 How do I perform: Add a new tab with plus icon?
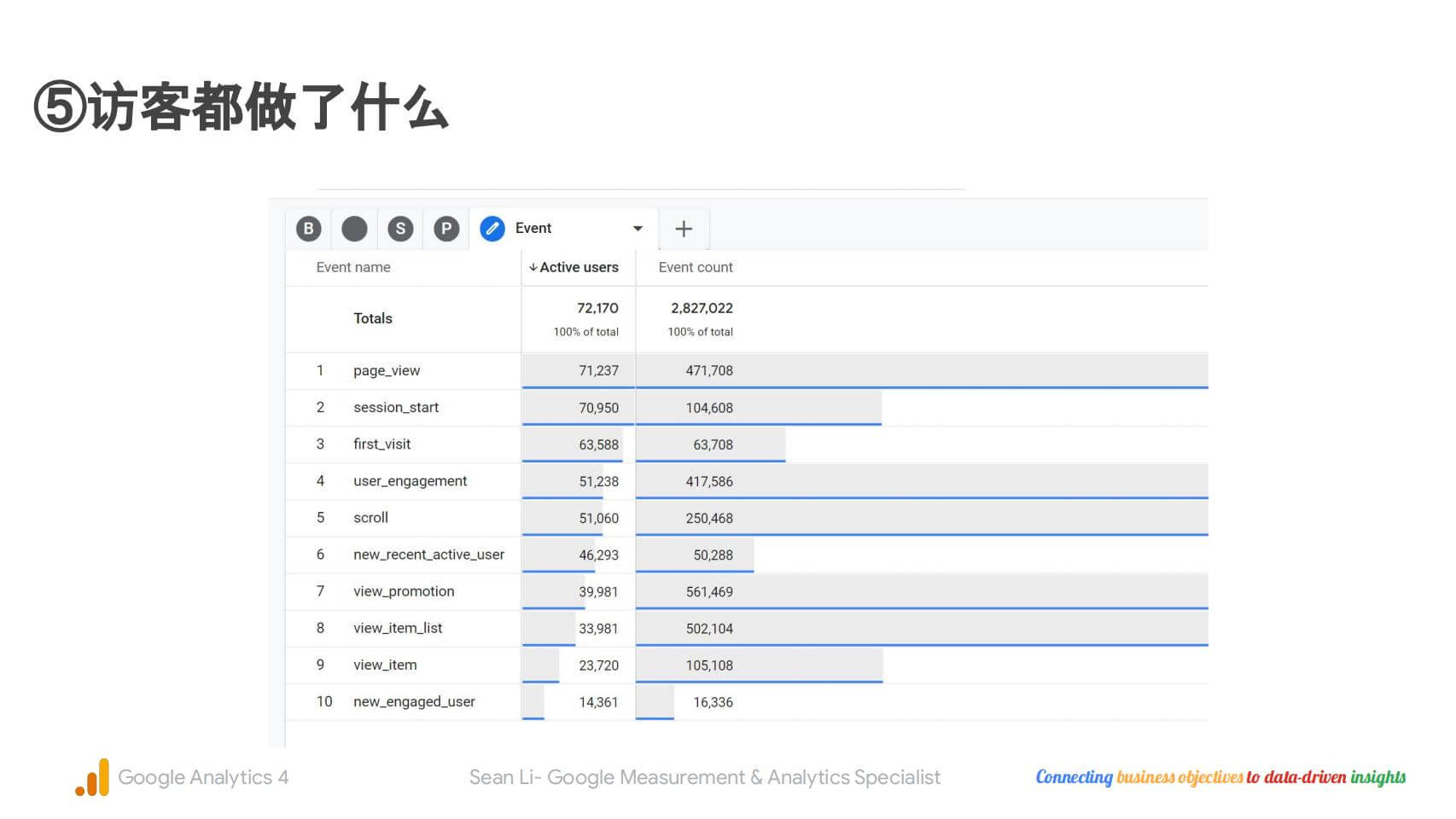click(x=684, y=229)
